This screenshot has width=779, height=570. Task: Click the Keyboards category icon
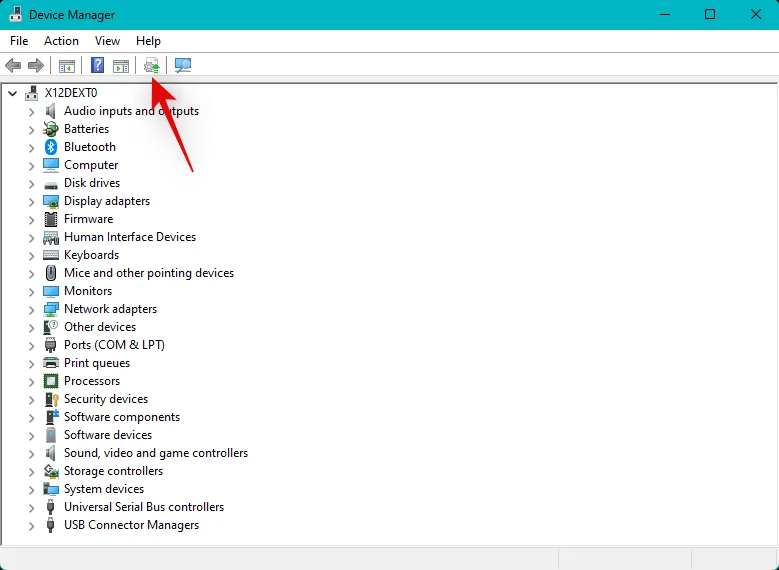[51, 255]
